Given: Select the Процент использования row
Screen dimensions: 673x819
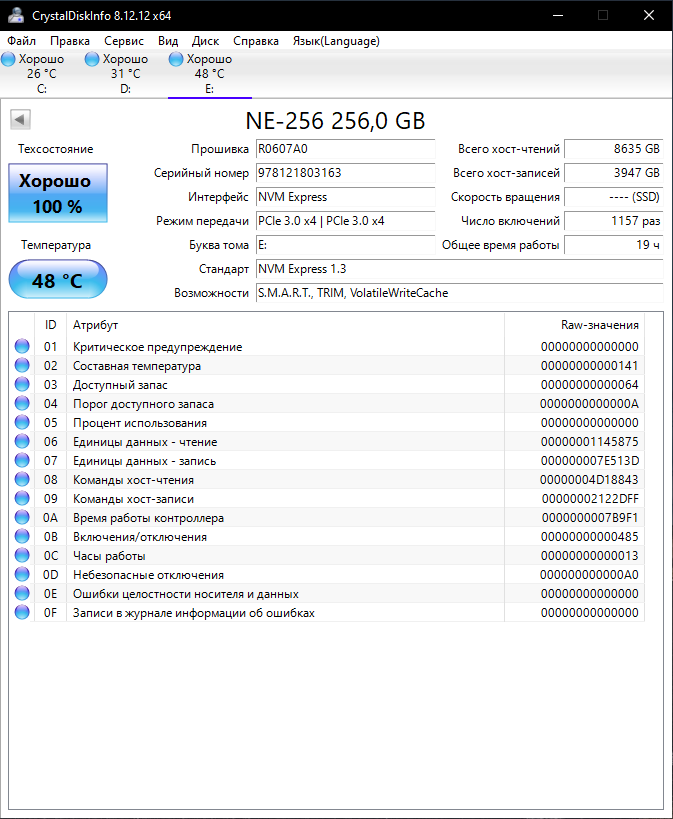Looking at the screenshot, I should click(327, 422).
